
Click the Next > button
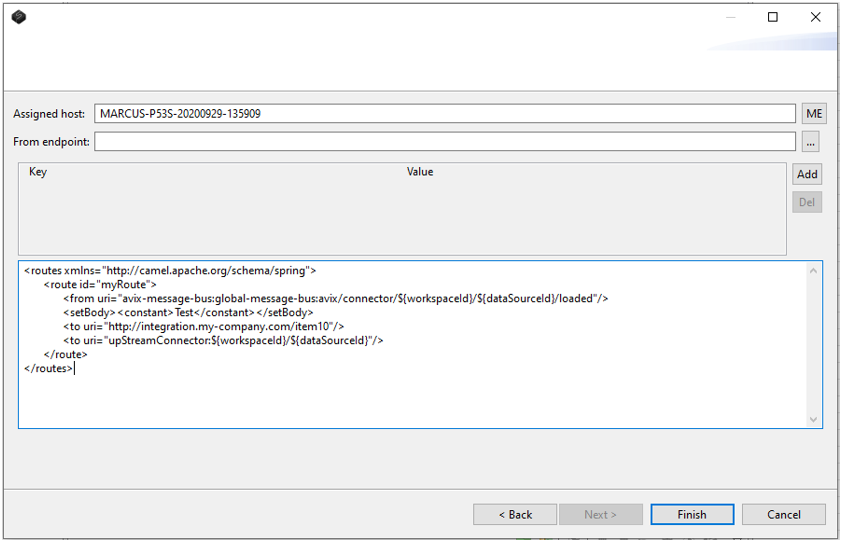click(x=600, y=515)
